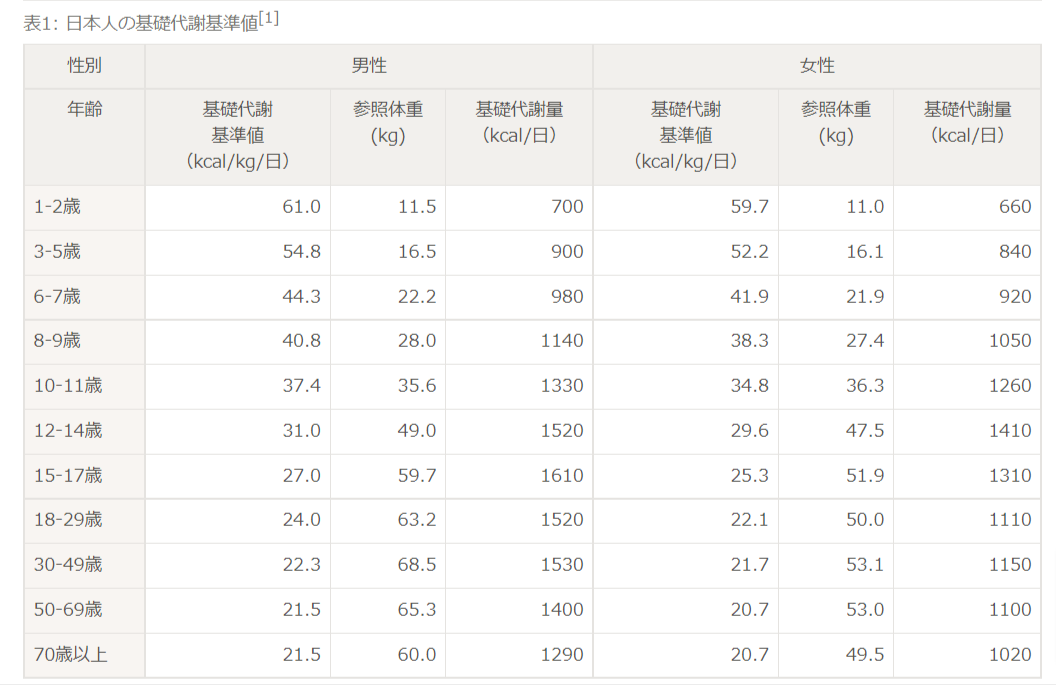Select the 年齢 header cell

85,110
